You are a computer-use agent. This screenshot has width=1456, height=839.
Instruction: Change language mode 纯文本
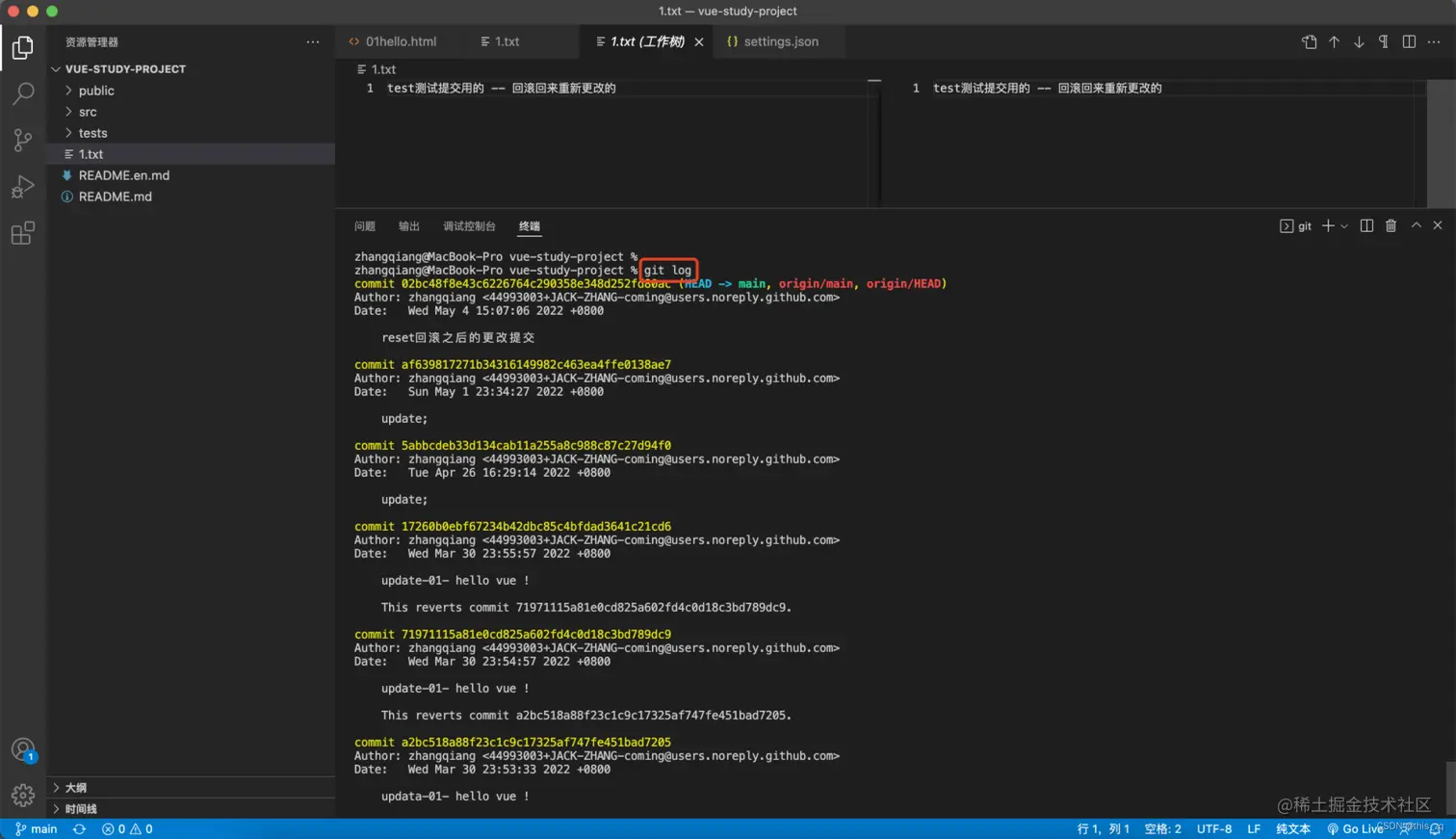[1293, 829]
